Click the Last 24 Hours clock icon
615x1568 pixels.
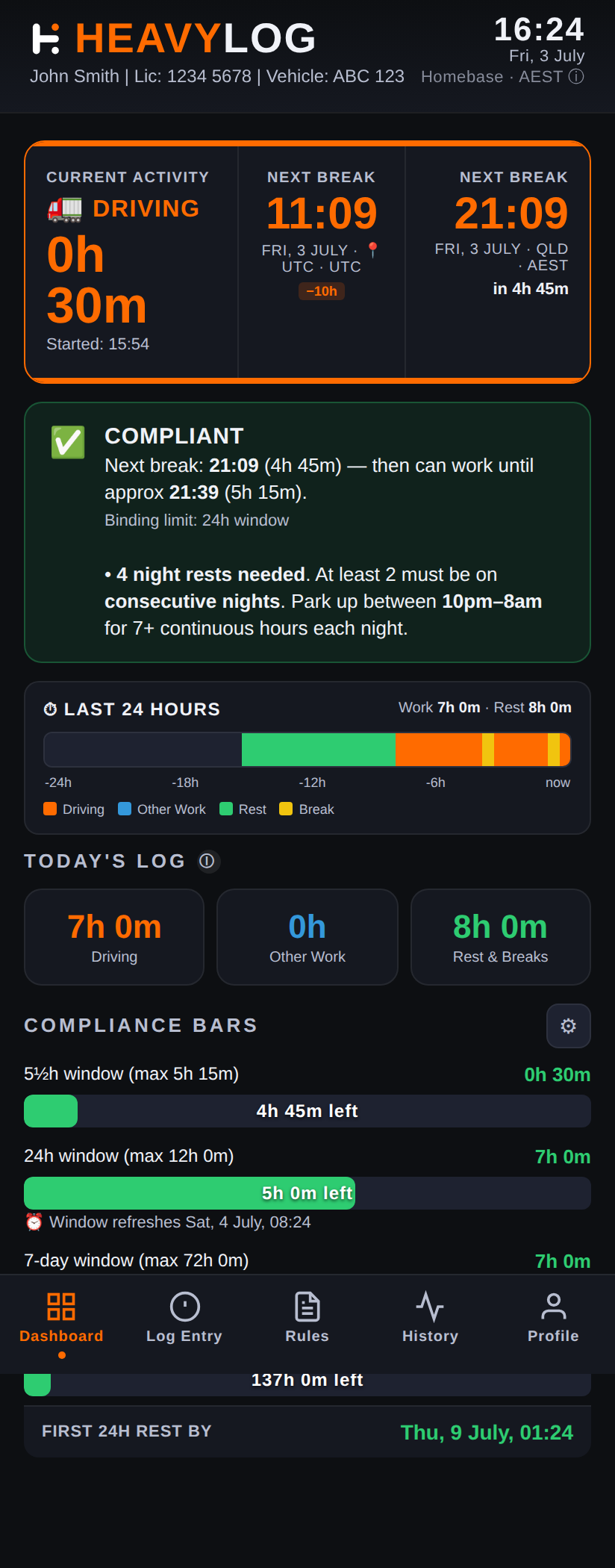pos(51,709)
